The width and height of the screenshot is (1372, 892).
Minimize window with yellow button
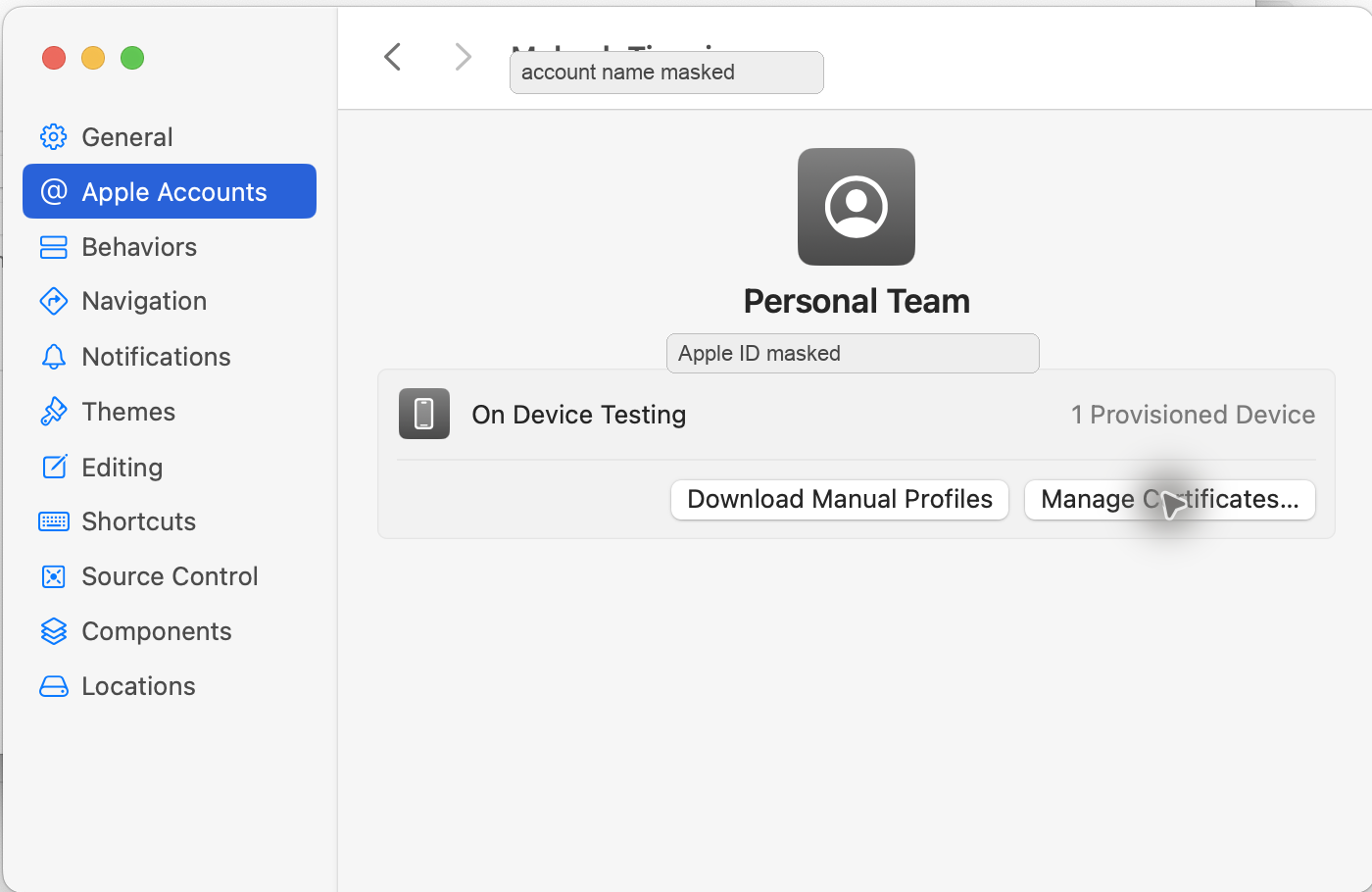coord(93,58)
